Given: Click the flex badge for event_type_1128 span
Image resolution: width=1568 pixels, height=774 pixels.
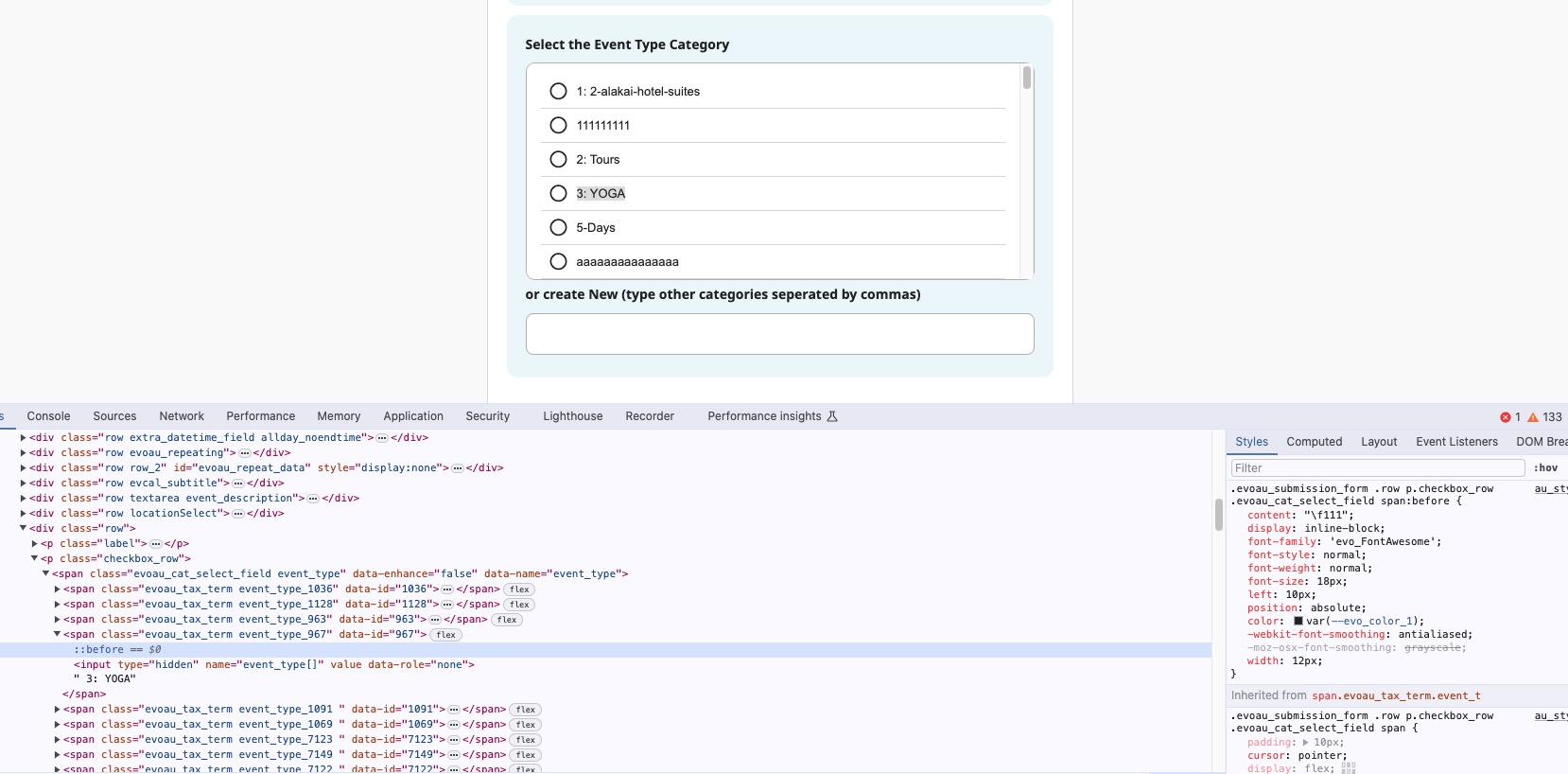Looking at the screenshot, I should click(519, 605).
